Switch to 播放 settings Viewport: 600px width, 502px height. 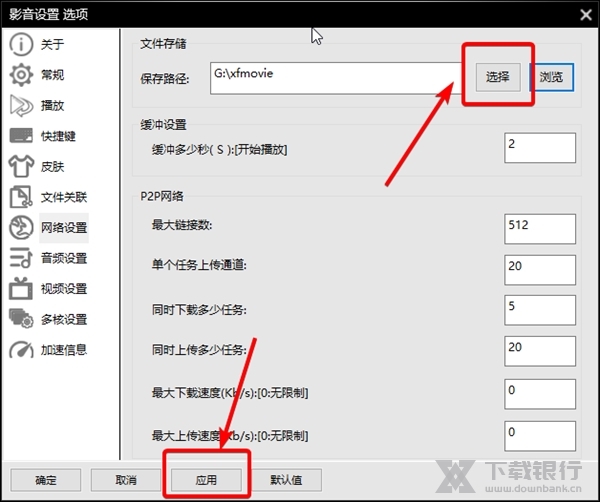52,105
